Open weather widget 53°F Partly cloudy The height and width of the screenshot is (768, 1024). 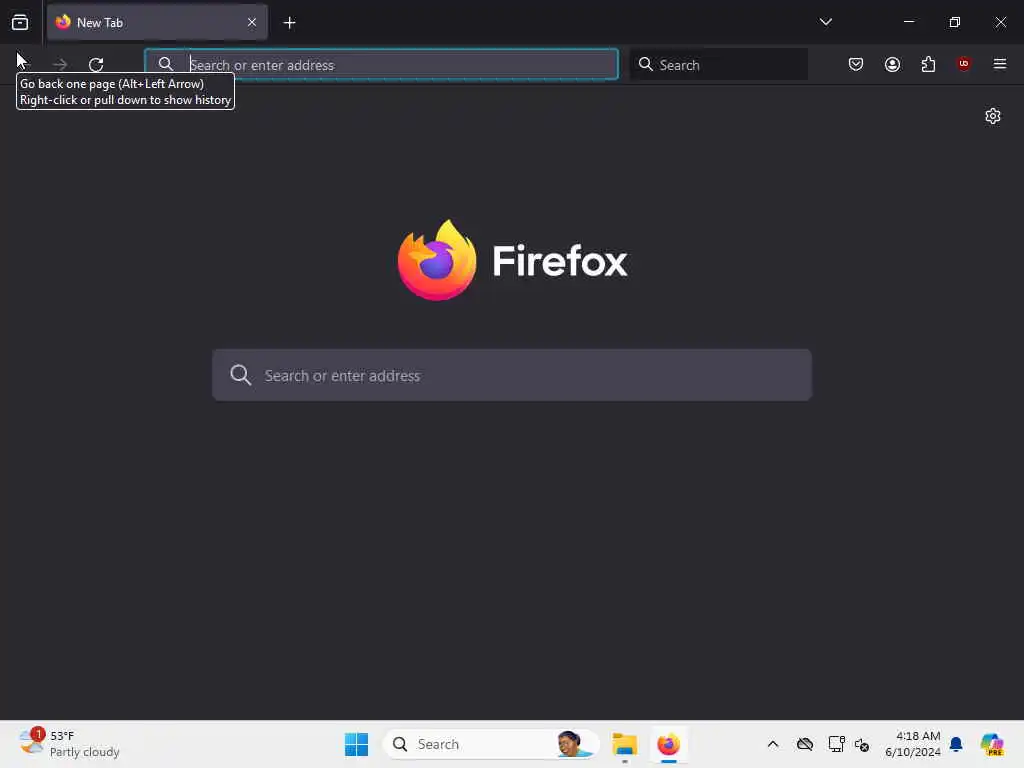[69, 744]
